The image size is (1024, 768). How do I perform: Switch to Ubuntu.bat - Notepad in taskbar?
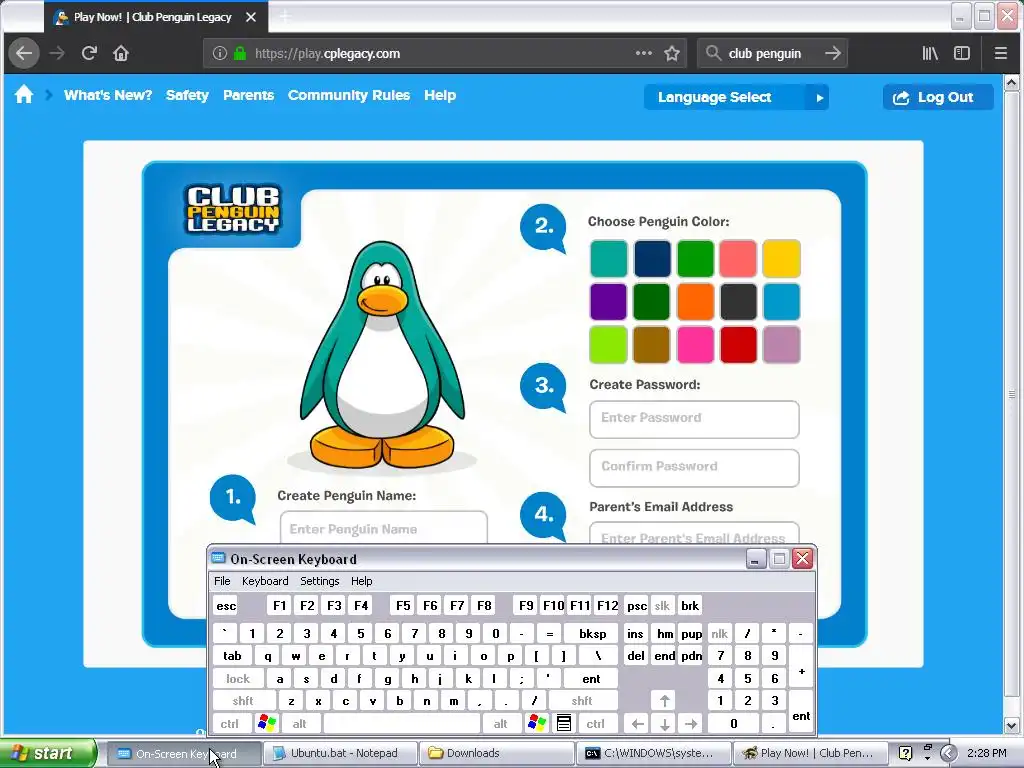pyautogui.click(x=340, y=753)
